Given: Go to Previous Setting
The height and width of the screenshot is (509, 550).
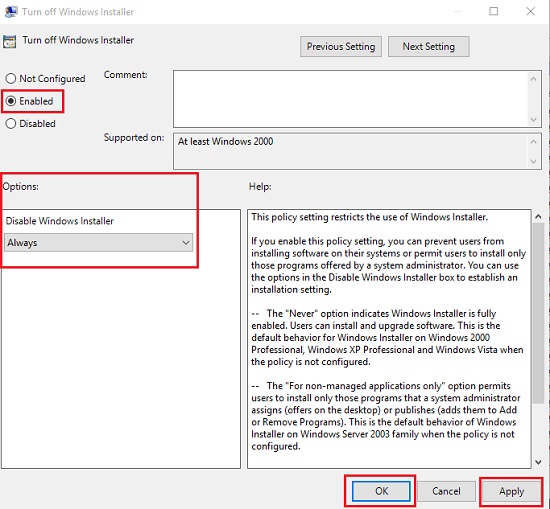Looking at the screenshot, I should click(341, 47).
